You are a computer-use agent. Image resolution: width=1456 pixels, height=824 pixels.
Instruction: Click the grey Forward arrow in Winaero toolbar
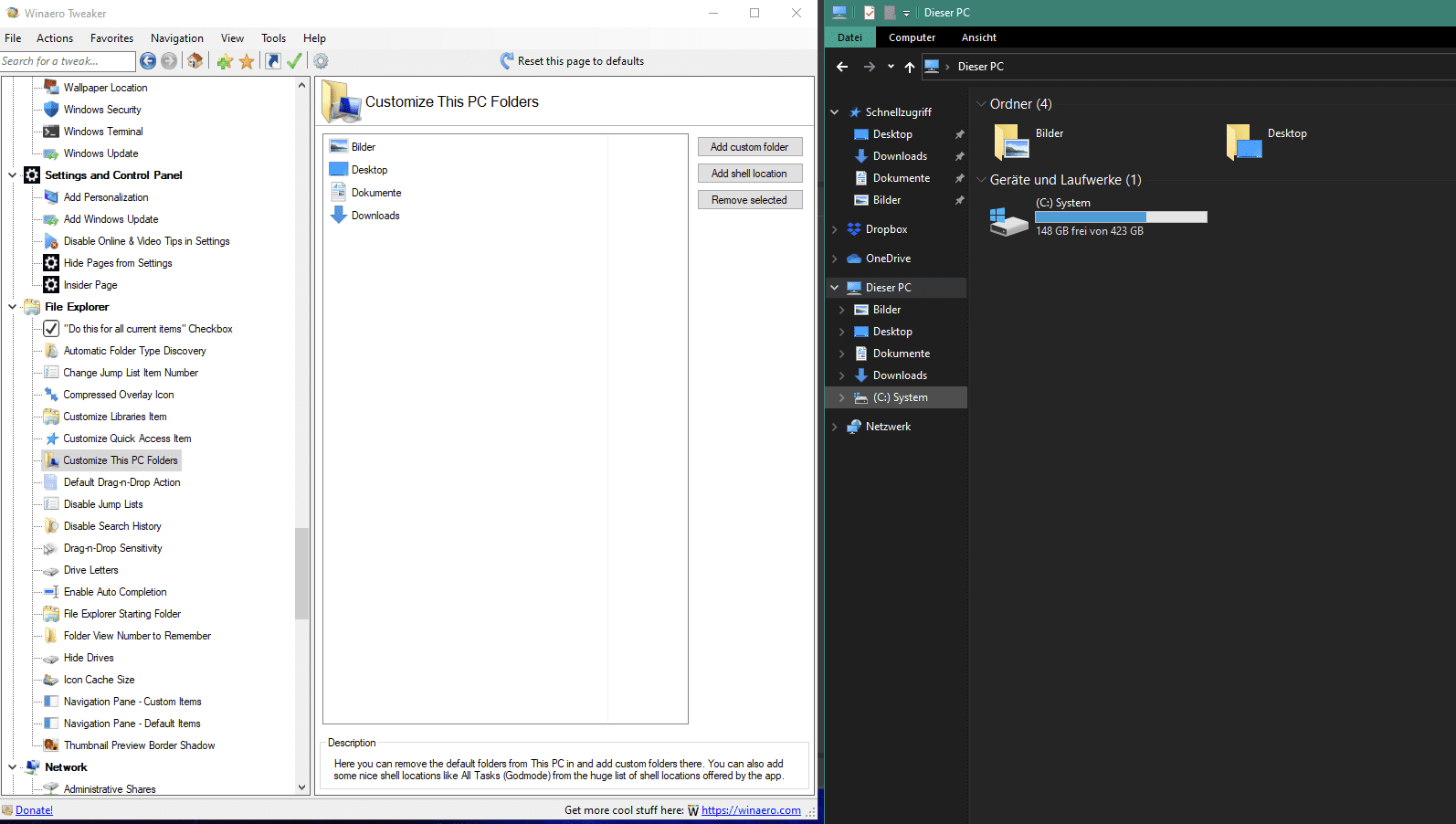pyautogui.click(x=169, y=61)
